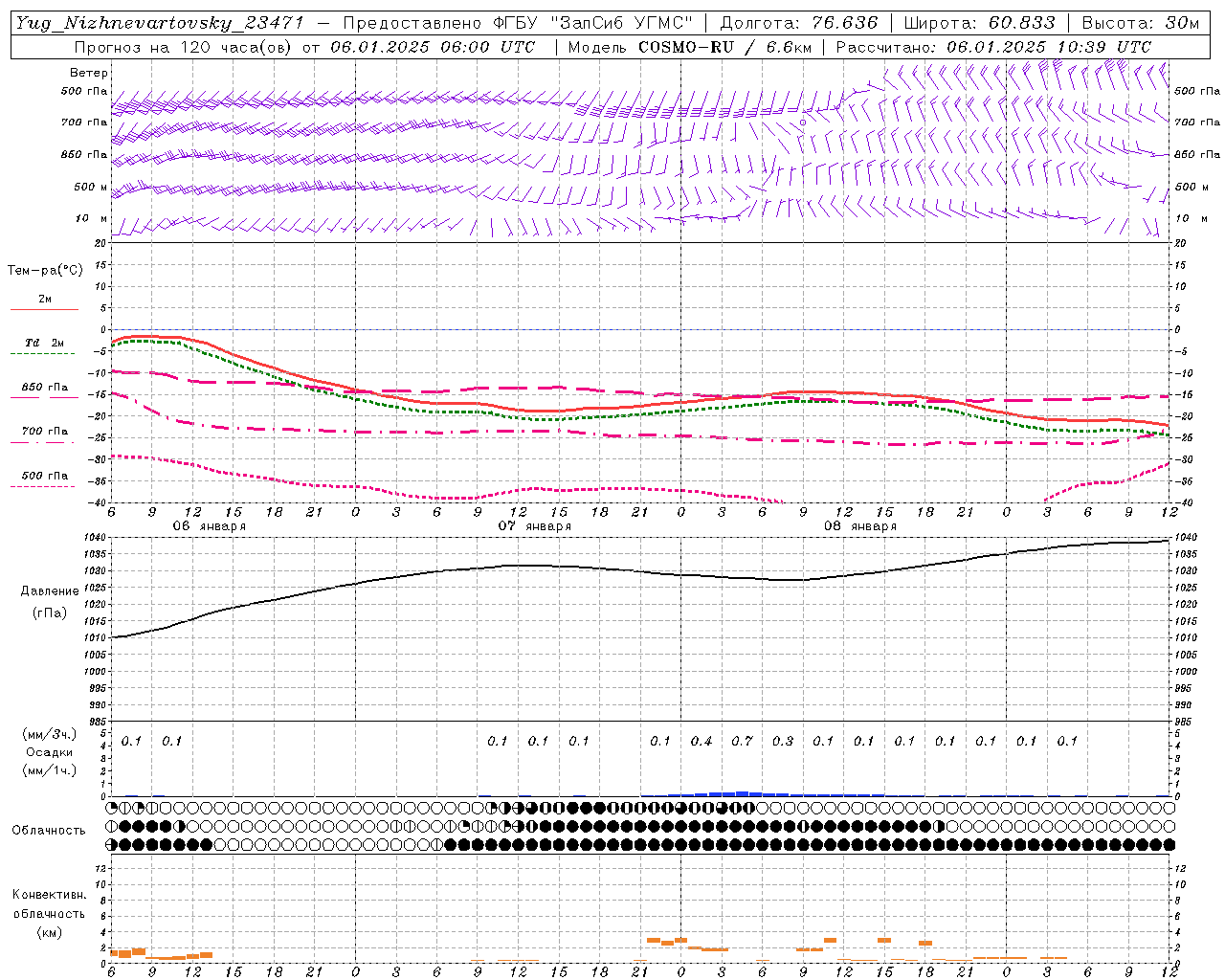Click the Давление pressure panel label

pyautogui.click(x=50, y=591)
